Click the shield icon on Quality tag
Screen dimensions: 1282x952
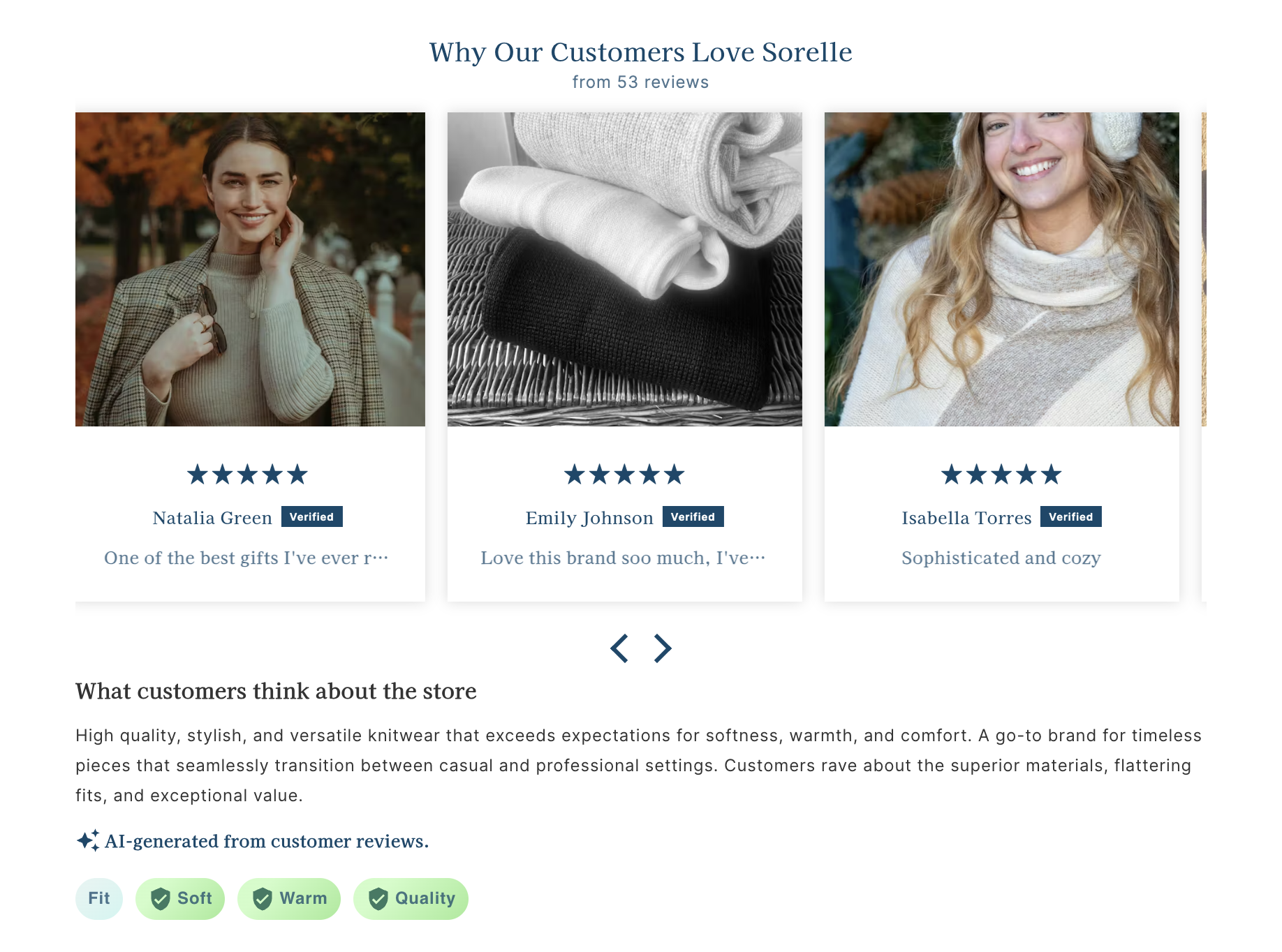(x=378, y=899)
